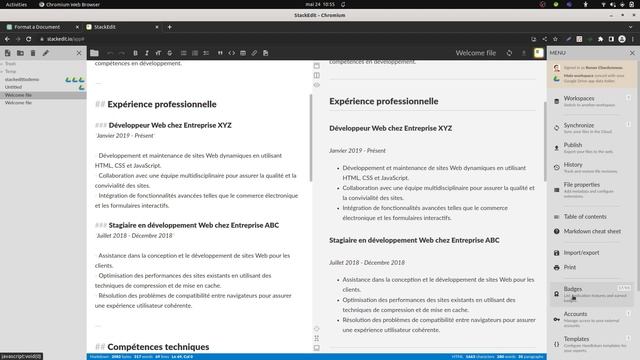The width and height of the screenshot is (640, 360).
Task: Collapse the Temp folder in explorer
Action: coord(43,71)
